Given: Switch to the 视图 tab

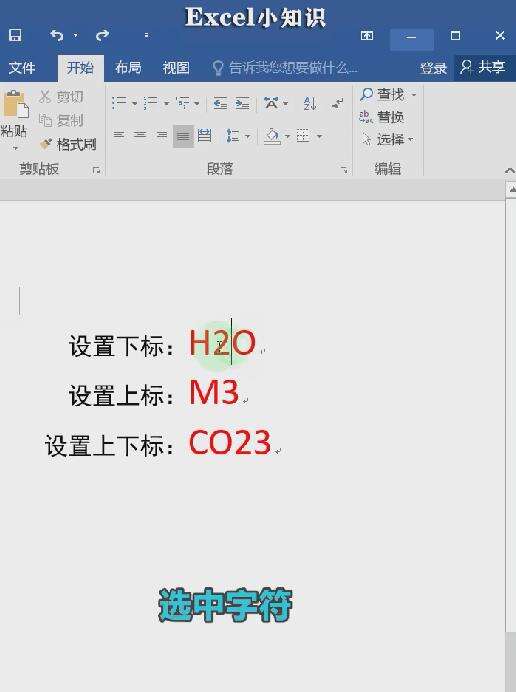Looking at the screenshot, I should 176,68.
